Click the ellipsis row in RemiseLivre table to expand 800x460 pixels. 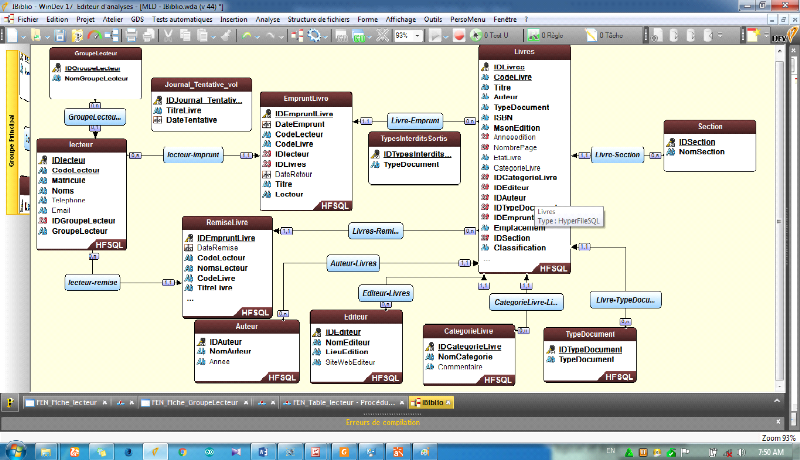190,299
